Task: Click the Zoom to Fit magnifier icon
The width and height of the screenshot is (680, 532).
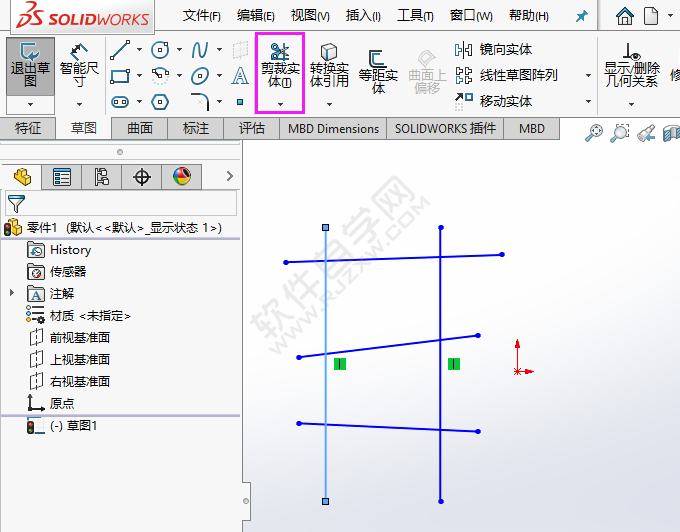Action: pos(594,133)
